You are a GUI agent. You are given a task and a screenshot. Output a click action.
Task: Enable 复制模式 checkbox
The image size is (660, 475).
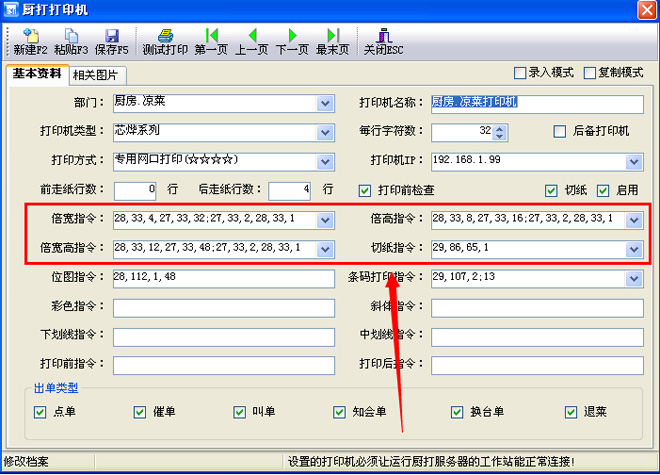[x=590, y=73]
